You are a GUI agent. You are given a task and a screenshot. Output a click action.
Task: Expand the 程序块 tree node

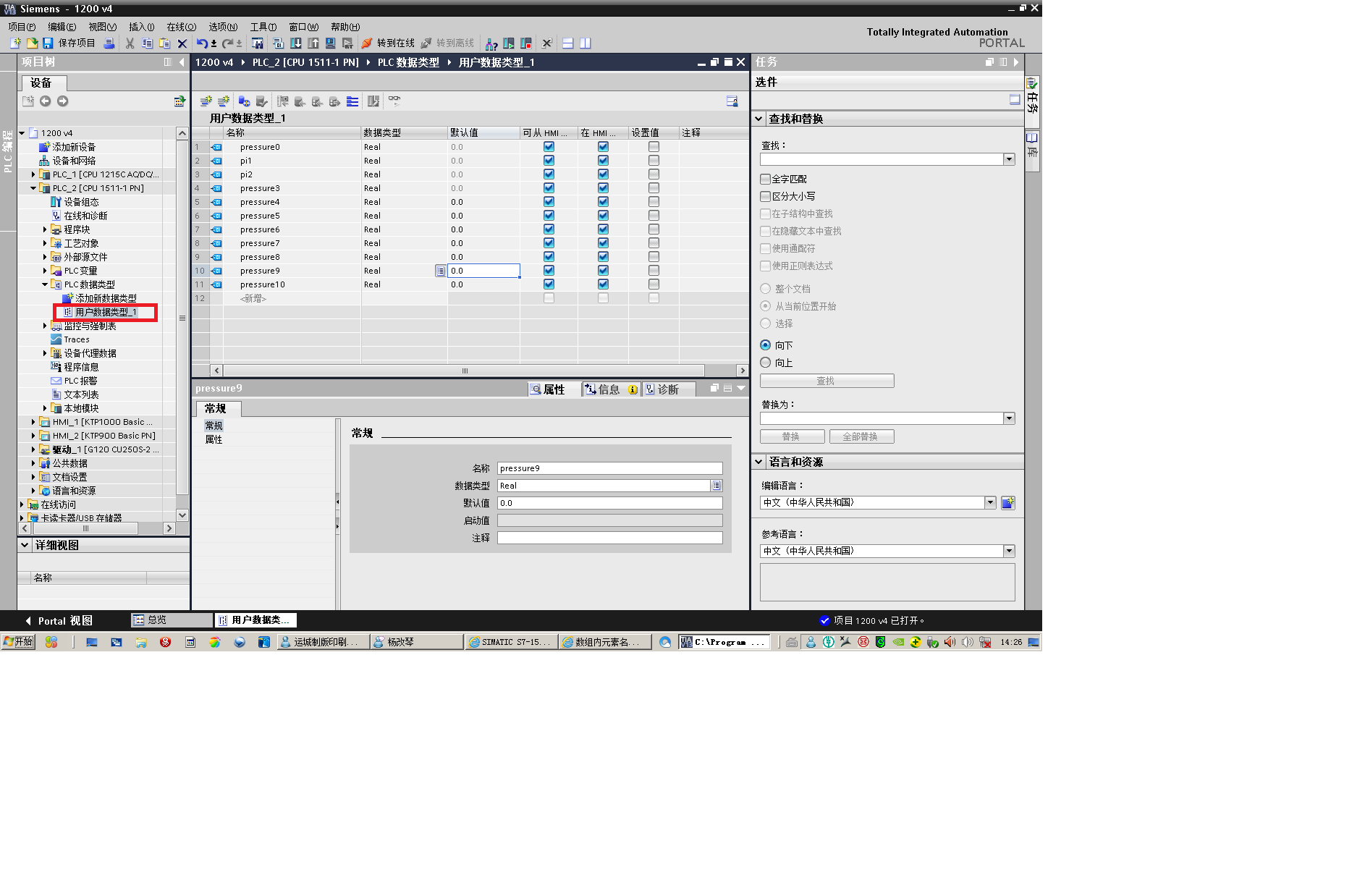45,229
